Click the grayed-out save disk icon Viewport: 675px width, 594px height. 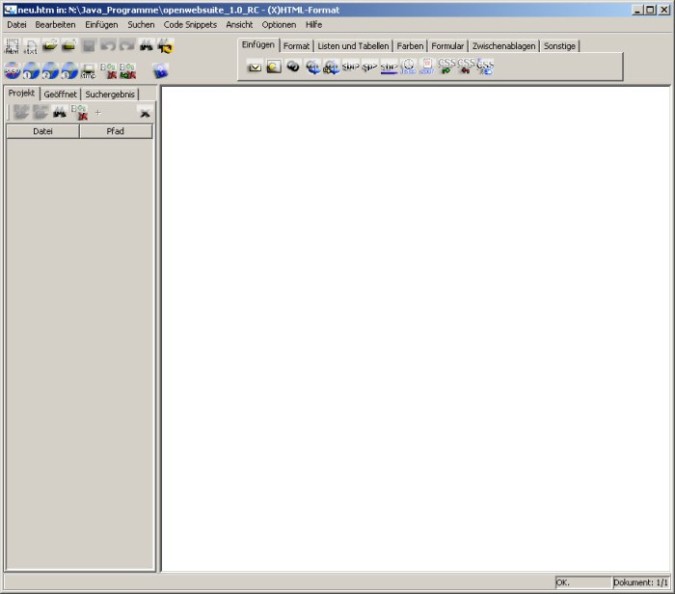[x=89, y=45]
